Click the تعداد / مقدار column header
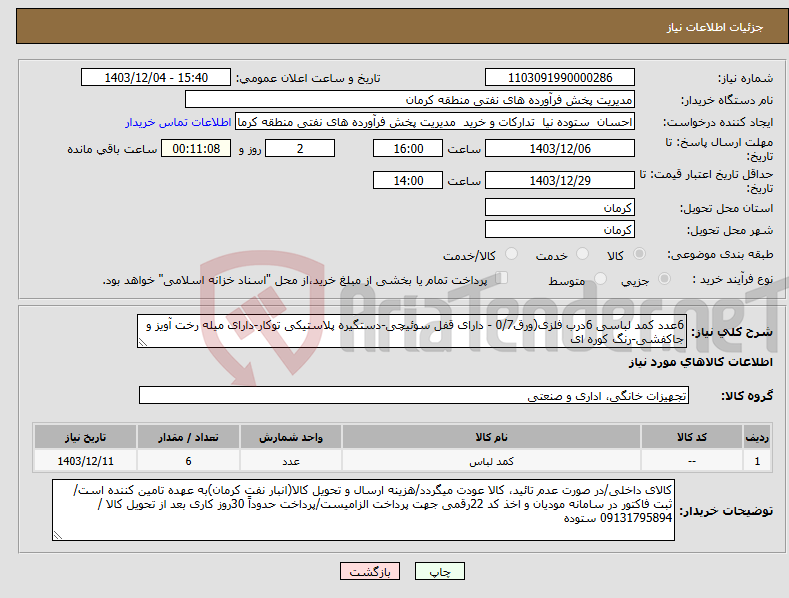The height and width of the screenshot is (598, 789). 188,437
